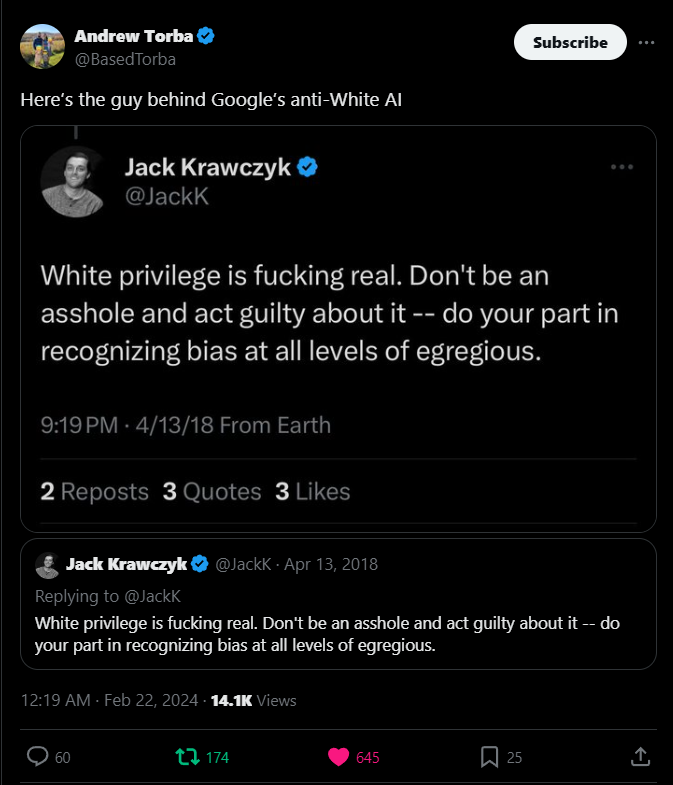Viewport: 673px width, 785px height.
Task: Click verified badge next to large Jack Krawczyk name
Action: 307,167
